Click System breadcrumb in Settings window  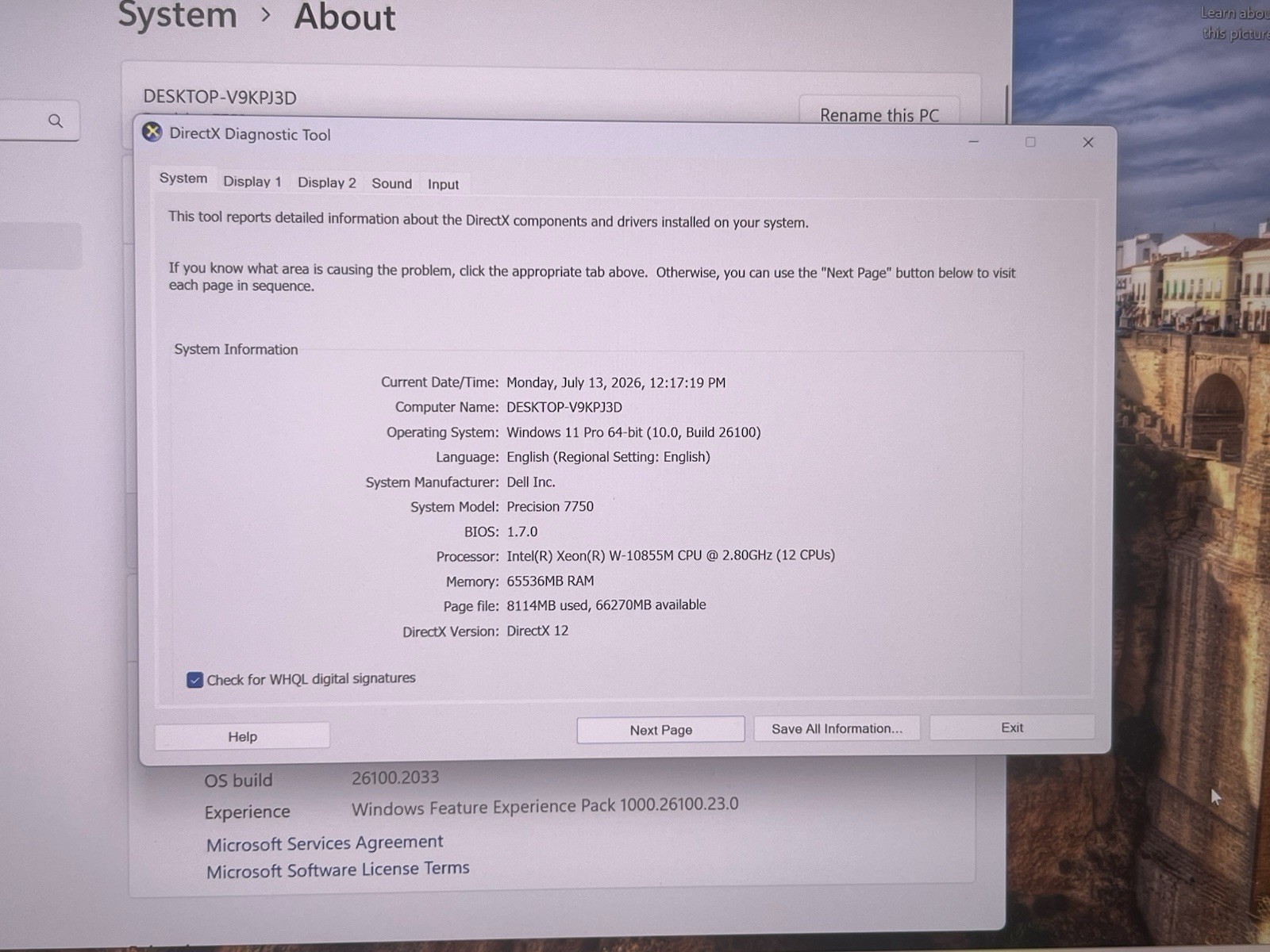(x=178, y=16)
